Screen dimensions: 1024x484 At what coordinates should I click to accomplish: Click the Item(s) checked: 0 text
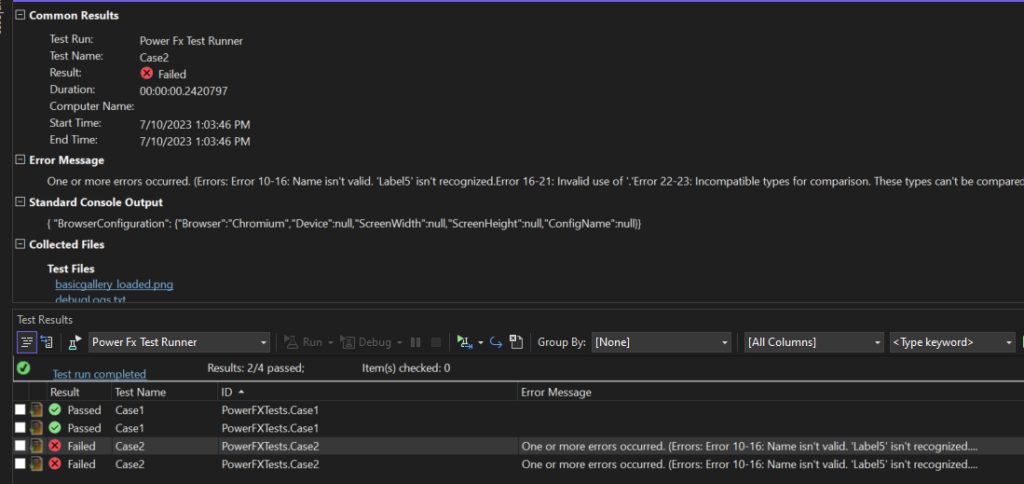[406, 368]
